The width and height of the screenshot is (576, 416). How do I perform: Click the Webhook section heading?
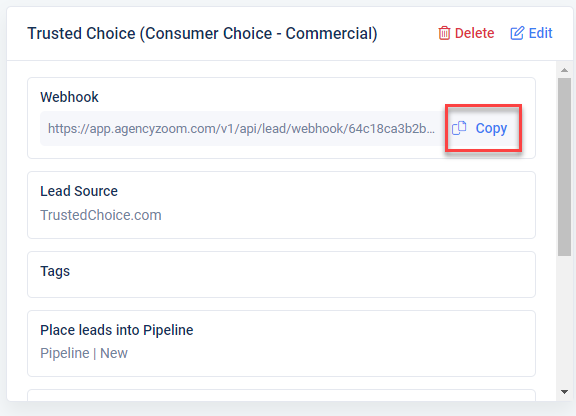(69, 97)
